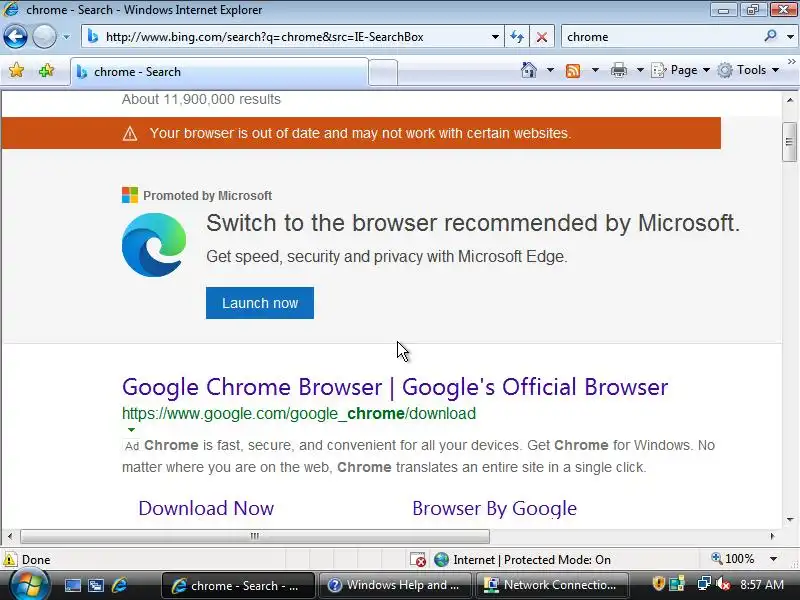800x600 pixels.
Task: Show more toolbar items chevron
Action: tap(791, 62)
